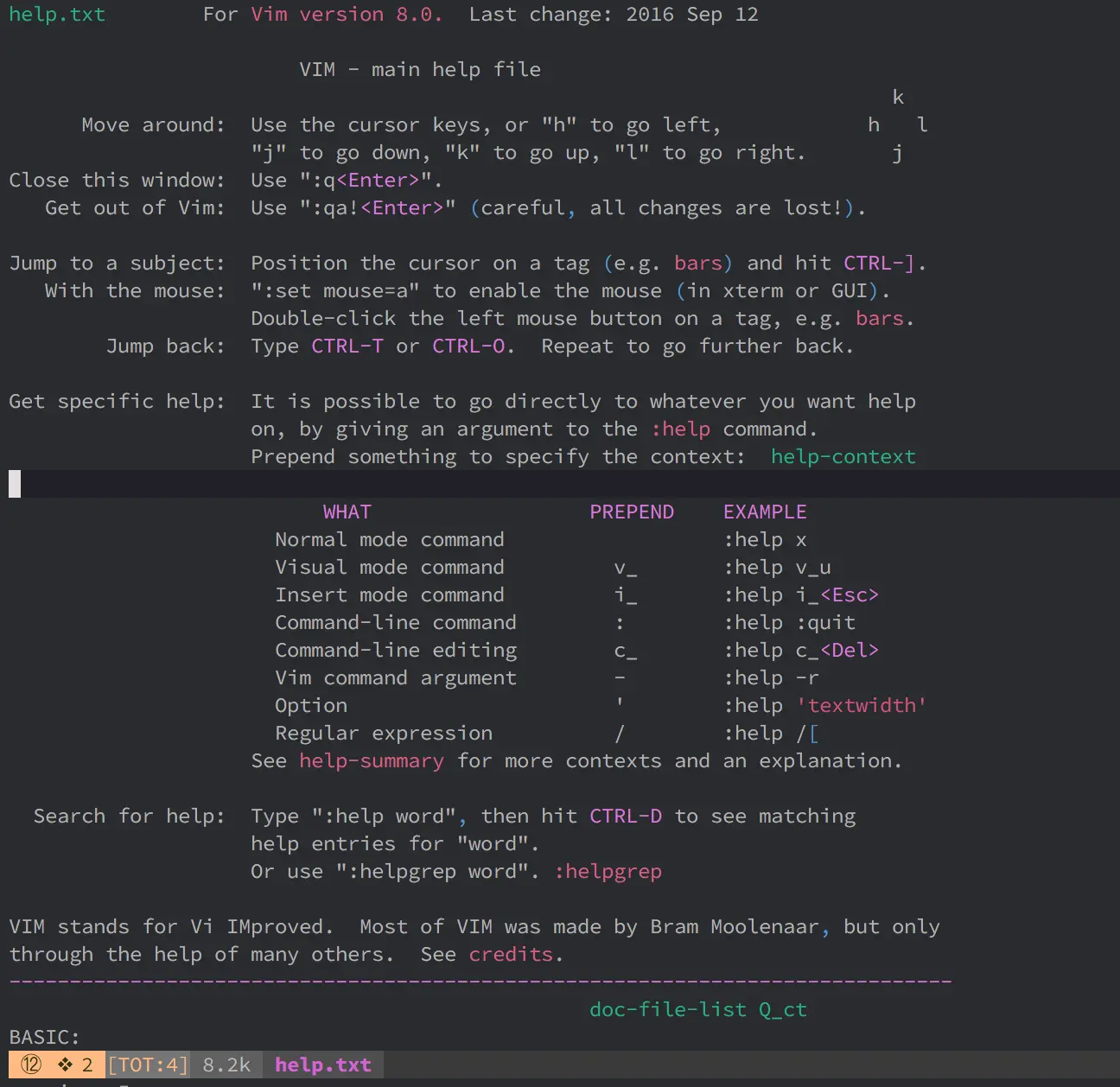
Task: Click the "Search for help:" label
Action: (x=129, y=817)
